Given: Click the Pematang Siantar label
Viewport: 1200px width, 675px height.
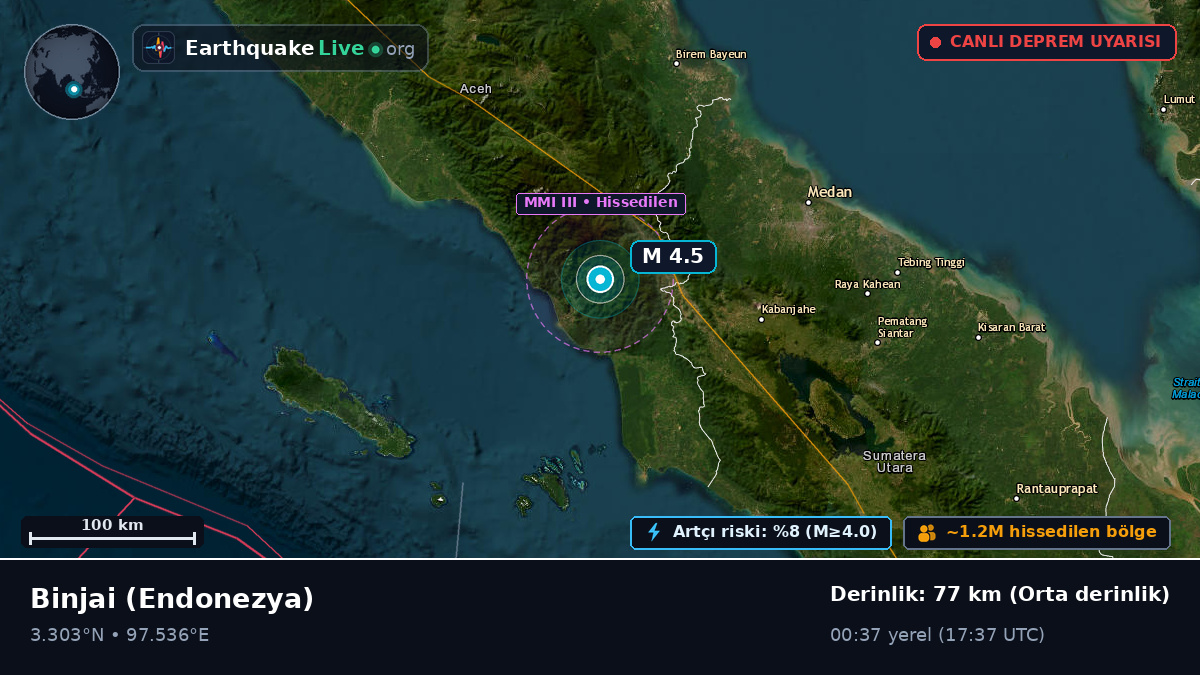Looking at the screenshot, I should click(902, 327).
